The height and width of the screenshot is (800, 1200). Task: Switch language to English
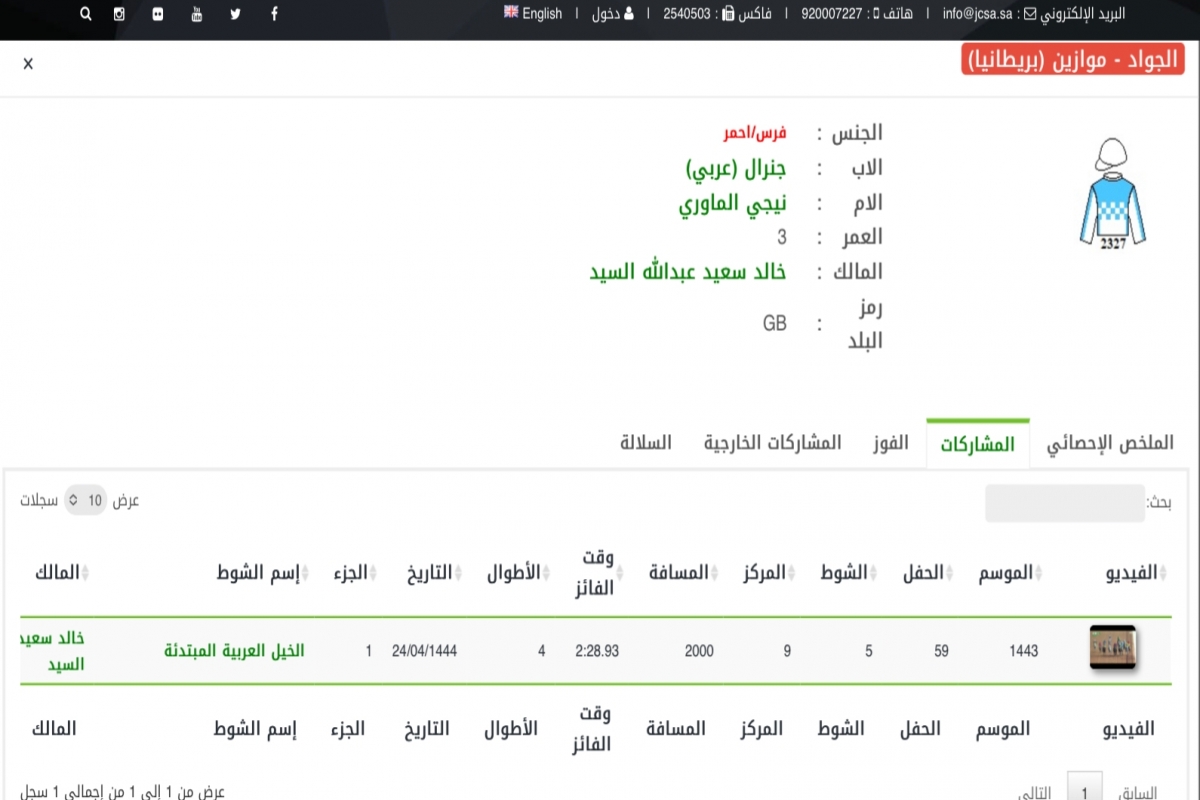533,14
